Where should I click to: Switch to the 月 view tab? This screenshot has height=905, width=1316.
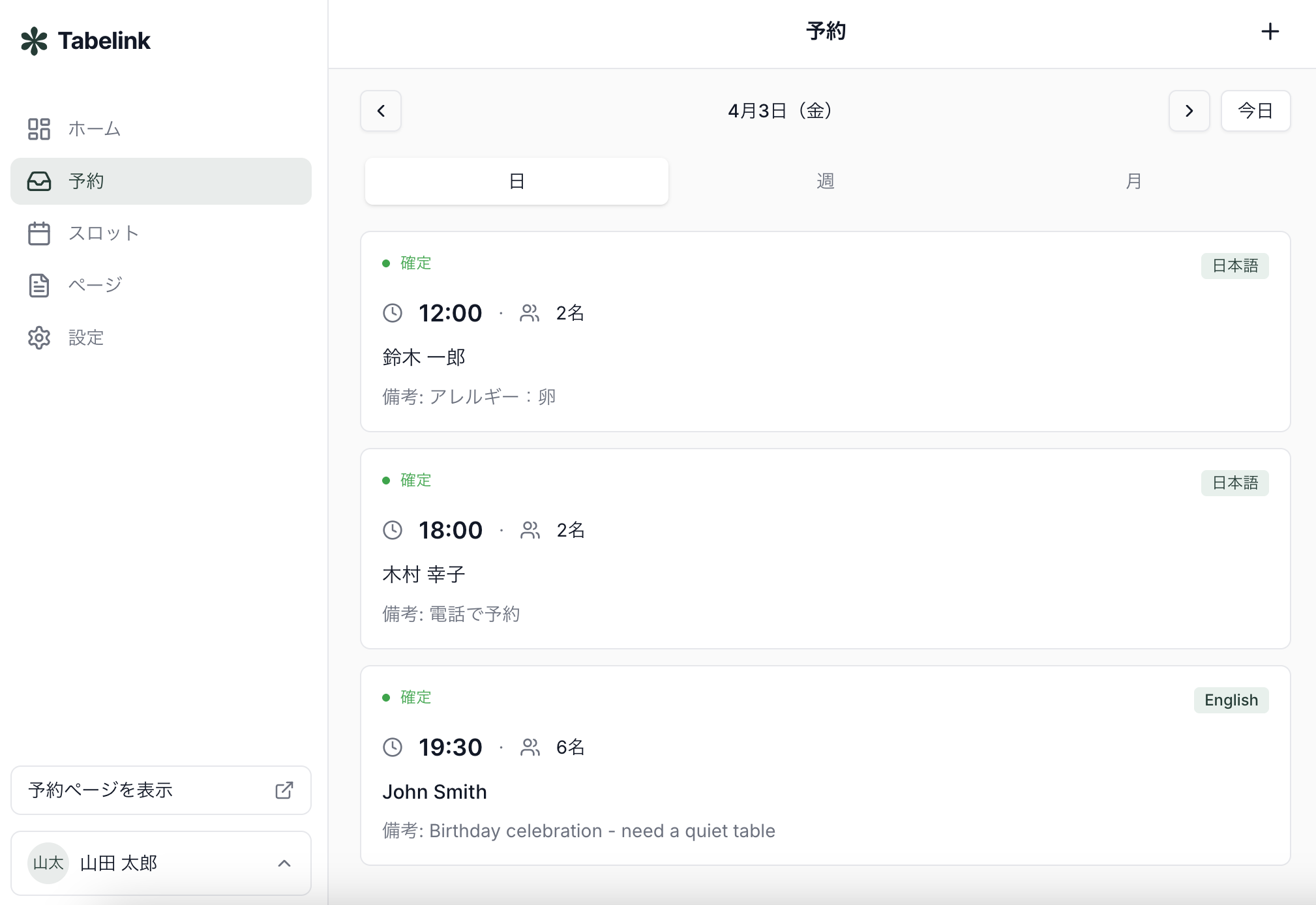[1133, 181]
